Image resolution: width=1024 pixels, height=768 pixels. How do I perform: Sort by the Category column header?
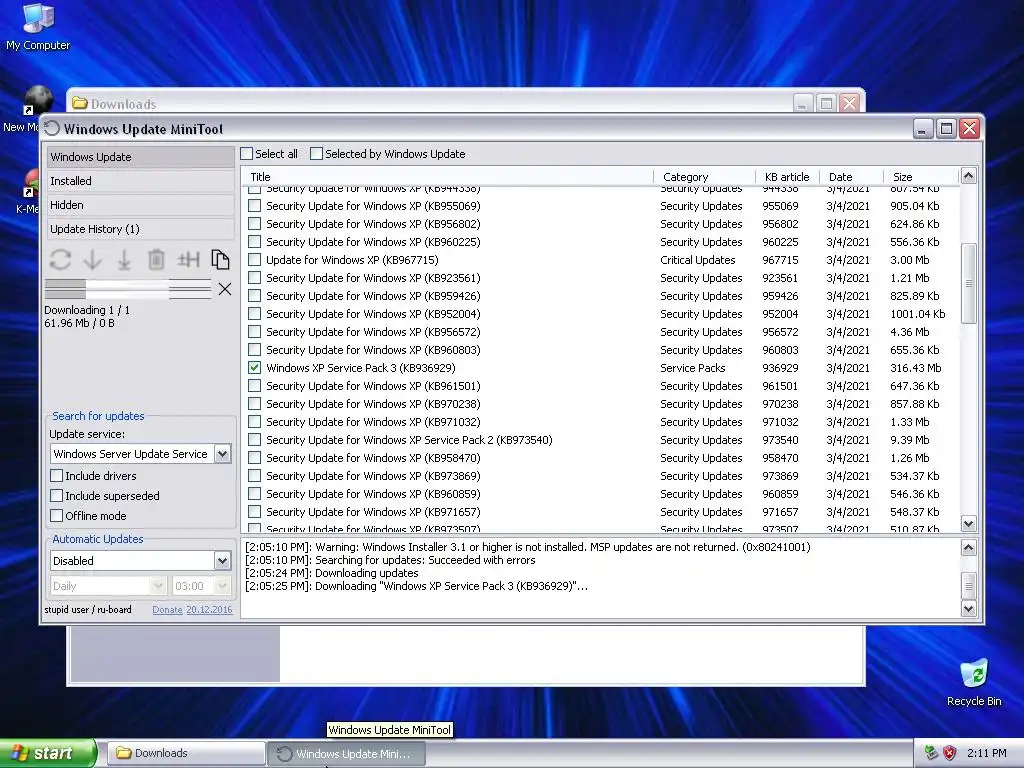pos(705,176)
